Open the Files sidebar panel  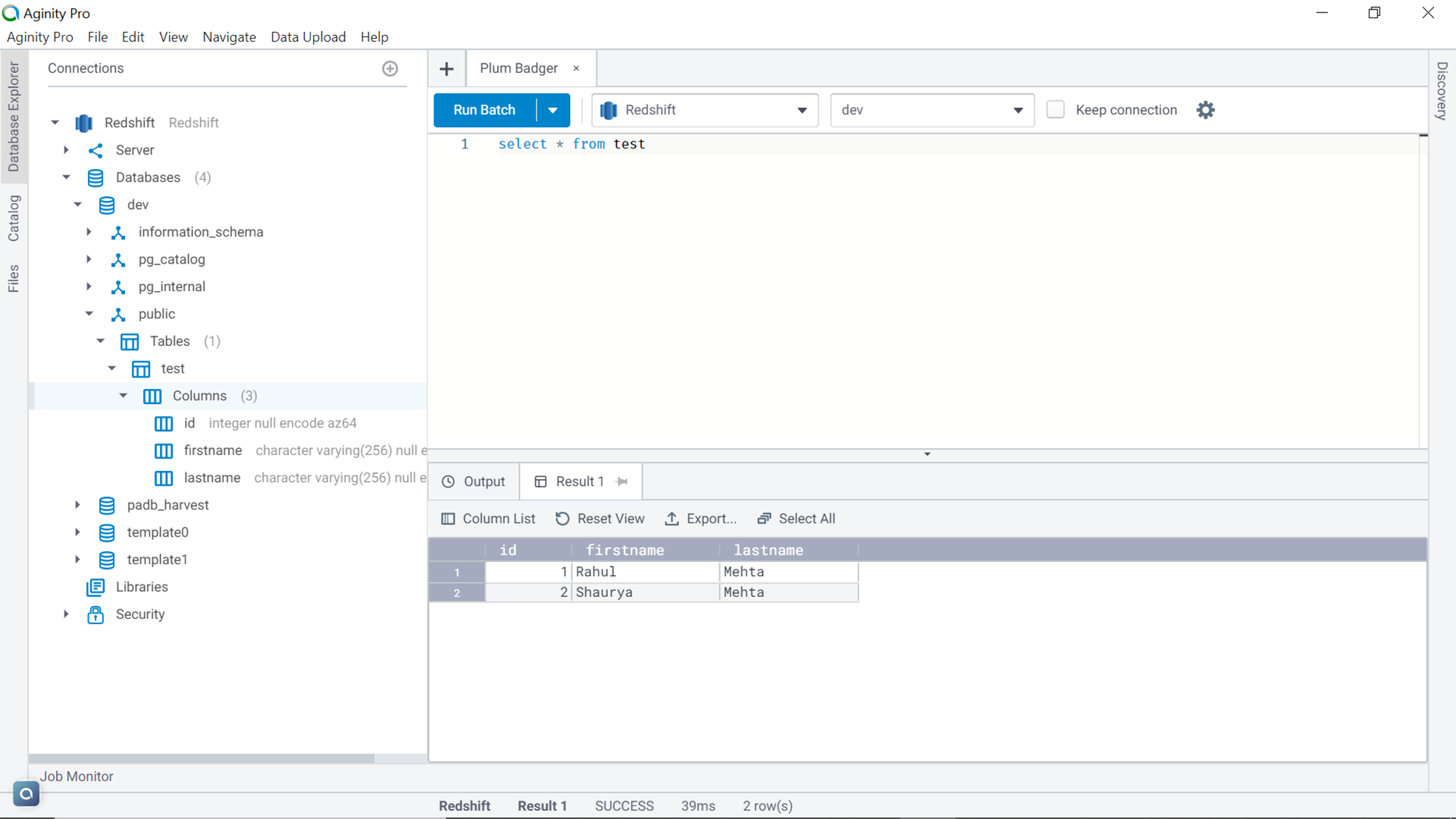tap(13, 277)
